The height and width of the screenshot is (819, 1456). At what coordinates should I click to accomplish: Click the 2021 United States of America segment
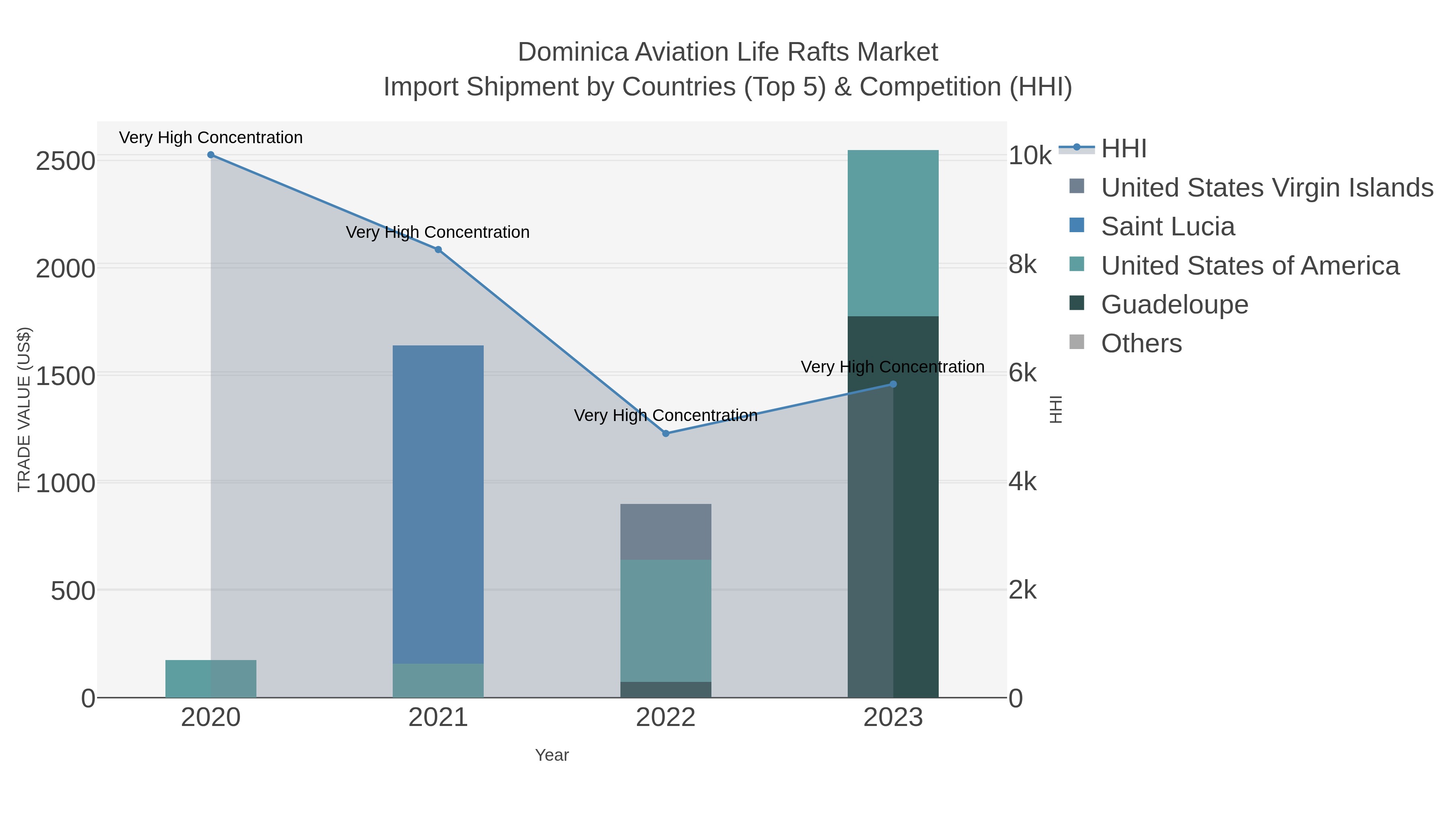[438, 681]
